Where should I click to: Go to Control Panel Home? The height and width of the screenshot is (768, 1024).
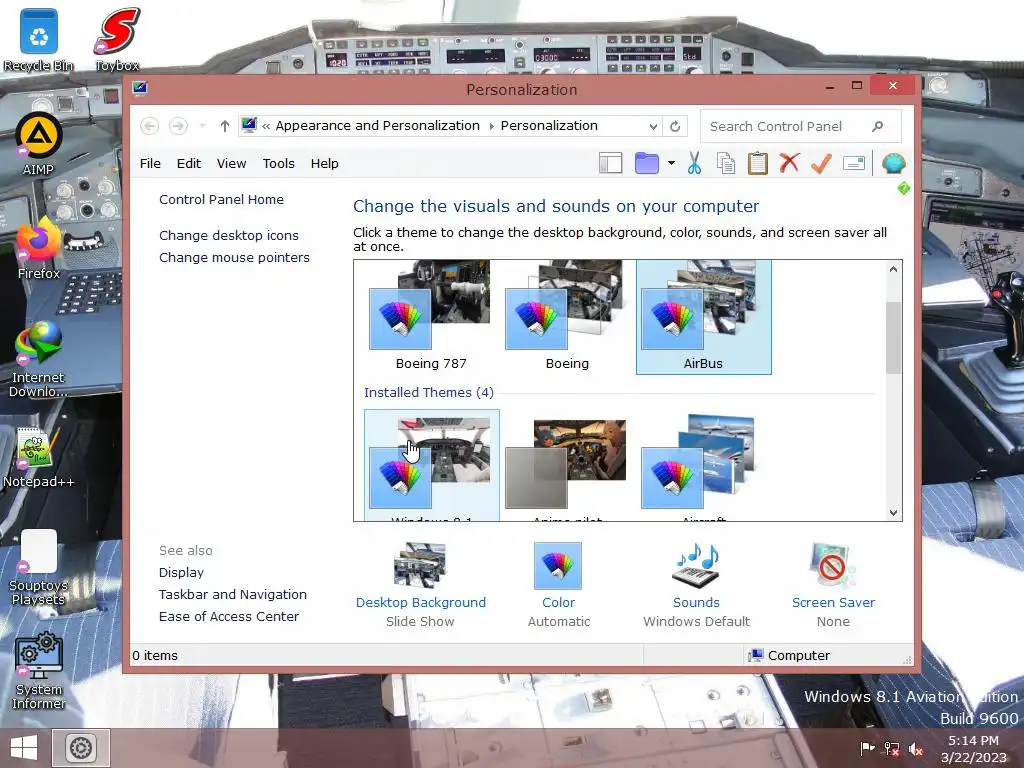click(x=221, y=199)
